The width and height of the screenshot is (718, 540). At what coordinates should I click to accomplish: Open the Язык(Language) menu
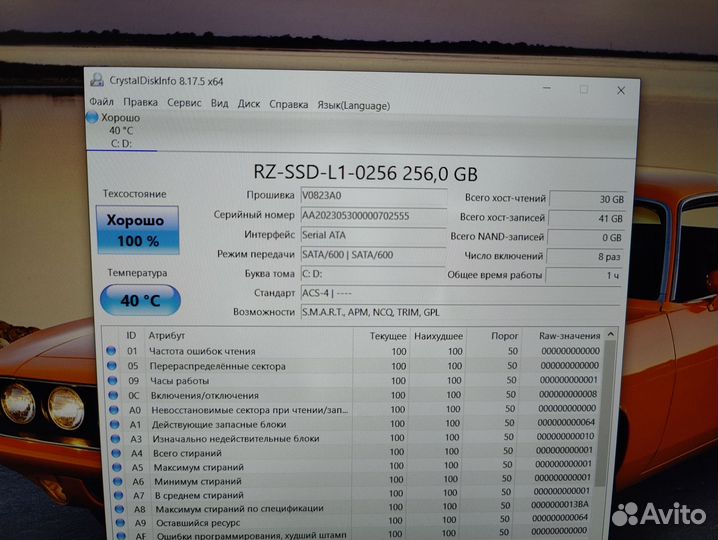coord(354,106)
